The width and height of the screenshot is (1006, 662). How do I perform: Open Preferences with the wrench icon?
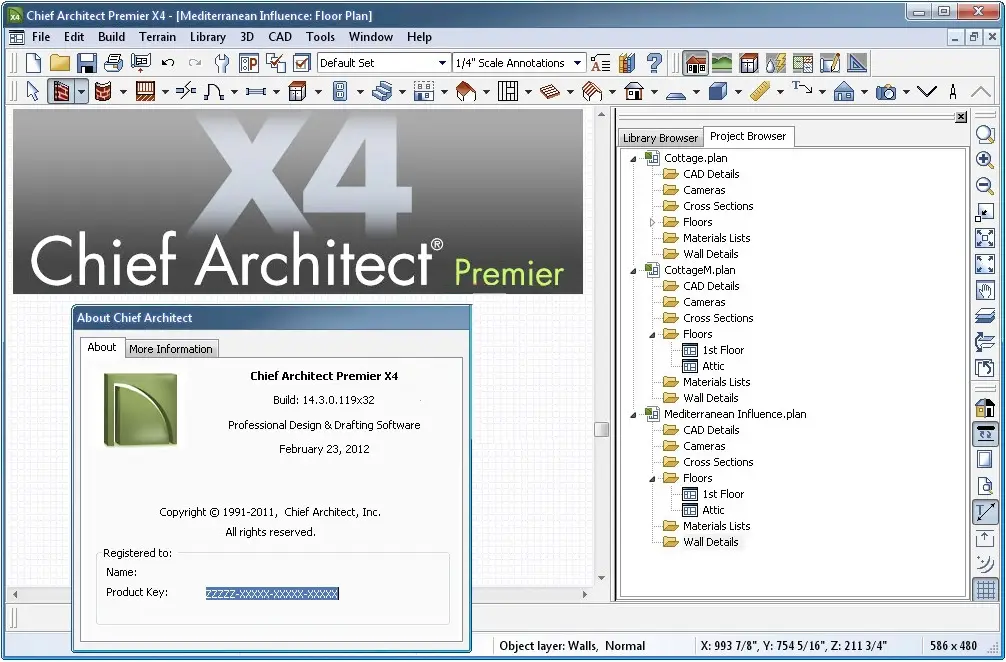222,63
